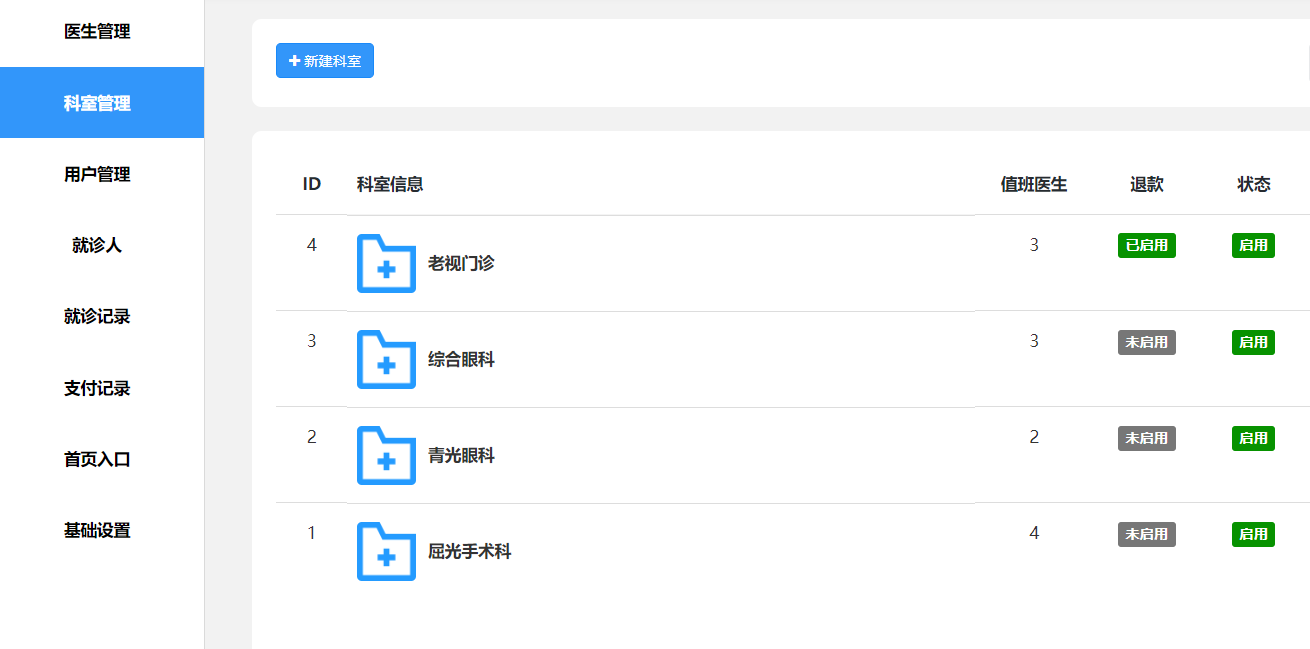The image size is (1310, 649).
Task: Select 首页入口 in the sidebar
Action: [x=97, y=460]
